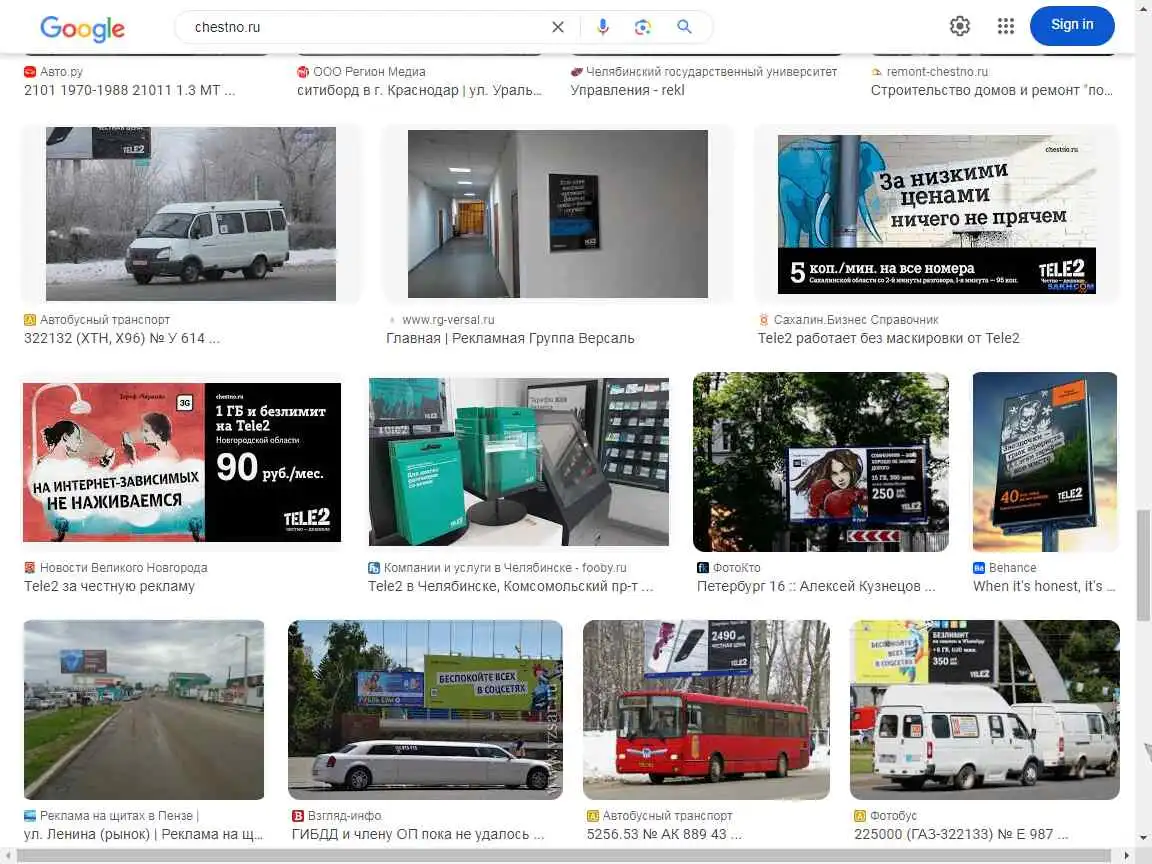Open link '322132 (ХТН, Х96) № У 614'
This screenshot has width=1152, height=864.
[x=122, y=339]
